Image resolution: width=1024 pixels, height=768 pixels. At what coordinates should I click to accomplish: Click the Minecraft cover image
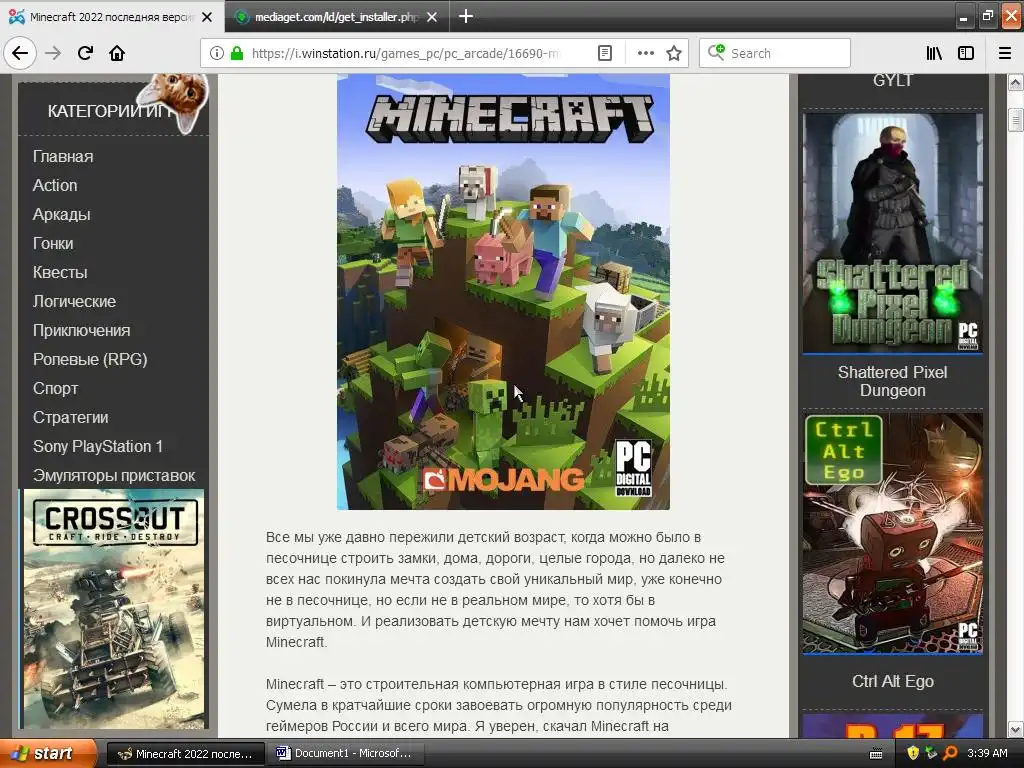(503, 292)
